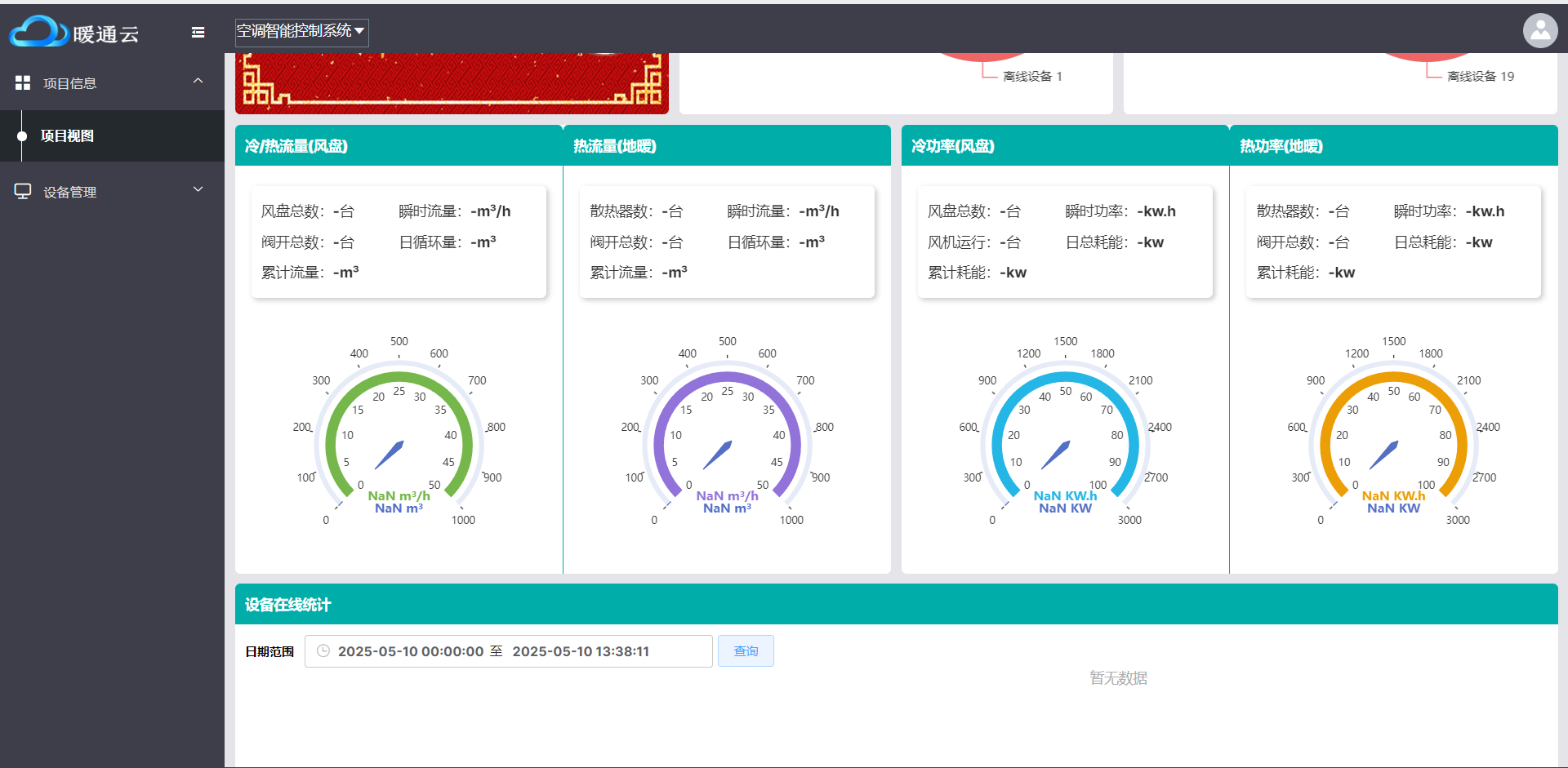Click 累计耗能 in the 热功率(地暖) card

click(1288, 273)
